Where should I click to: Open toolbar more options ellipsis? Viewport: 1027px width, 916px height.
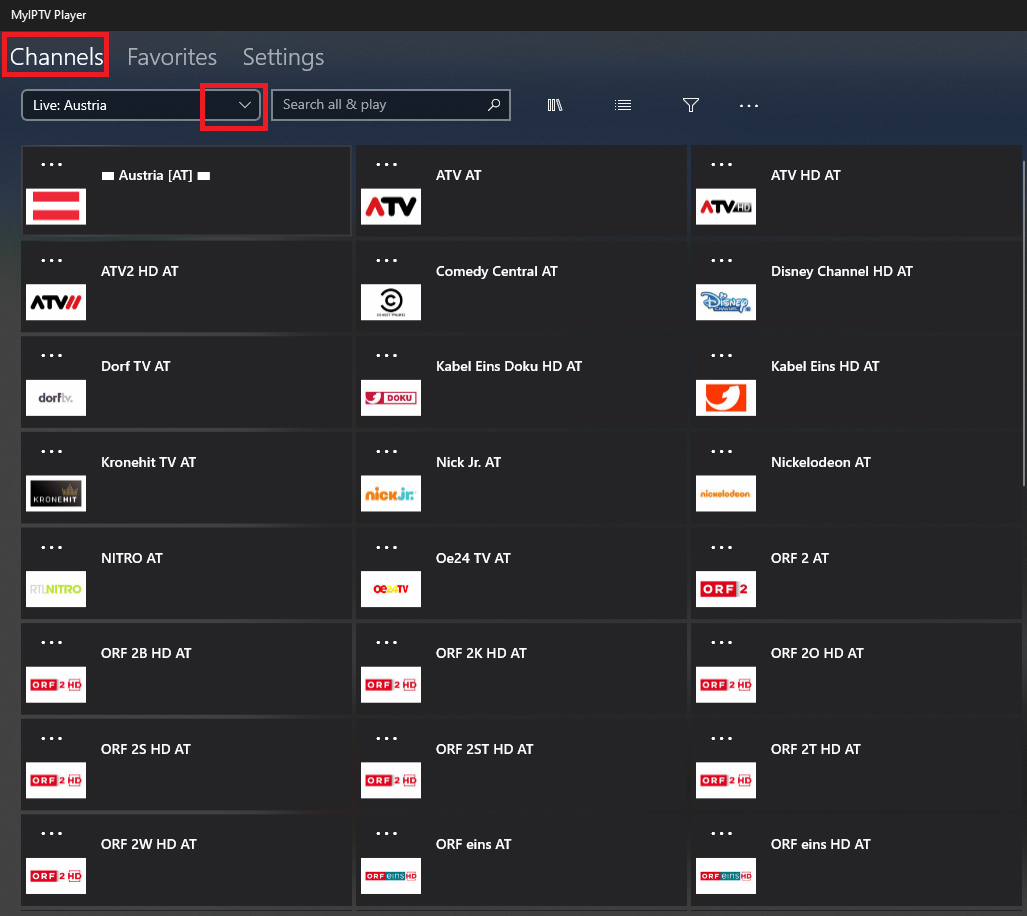click(x=749, y=105)
